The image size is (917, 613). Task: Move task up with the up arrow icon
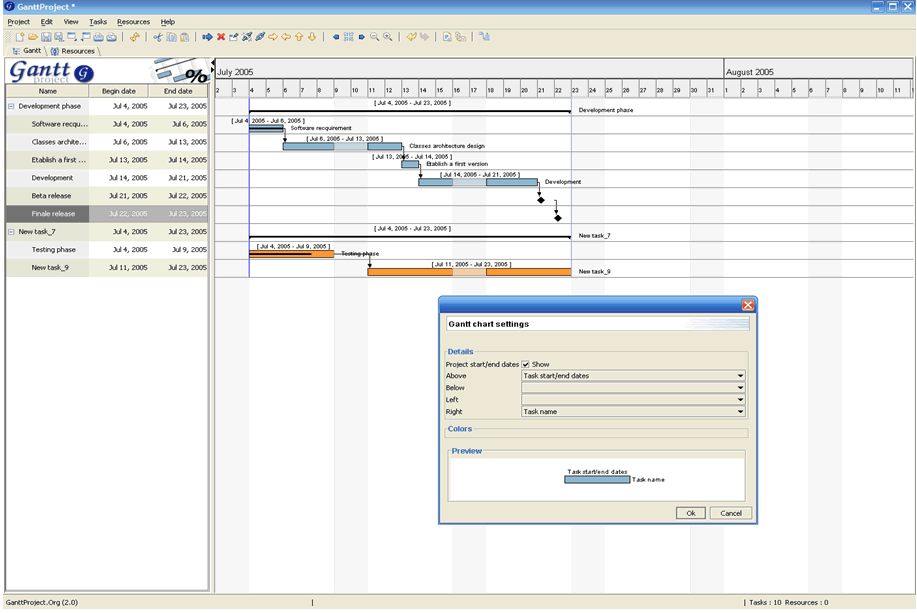(299, 37)
